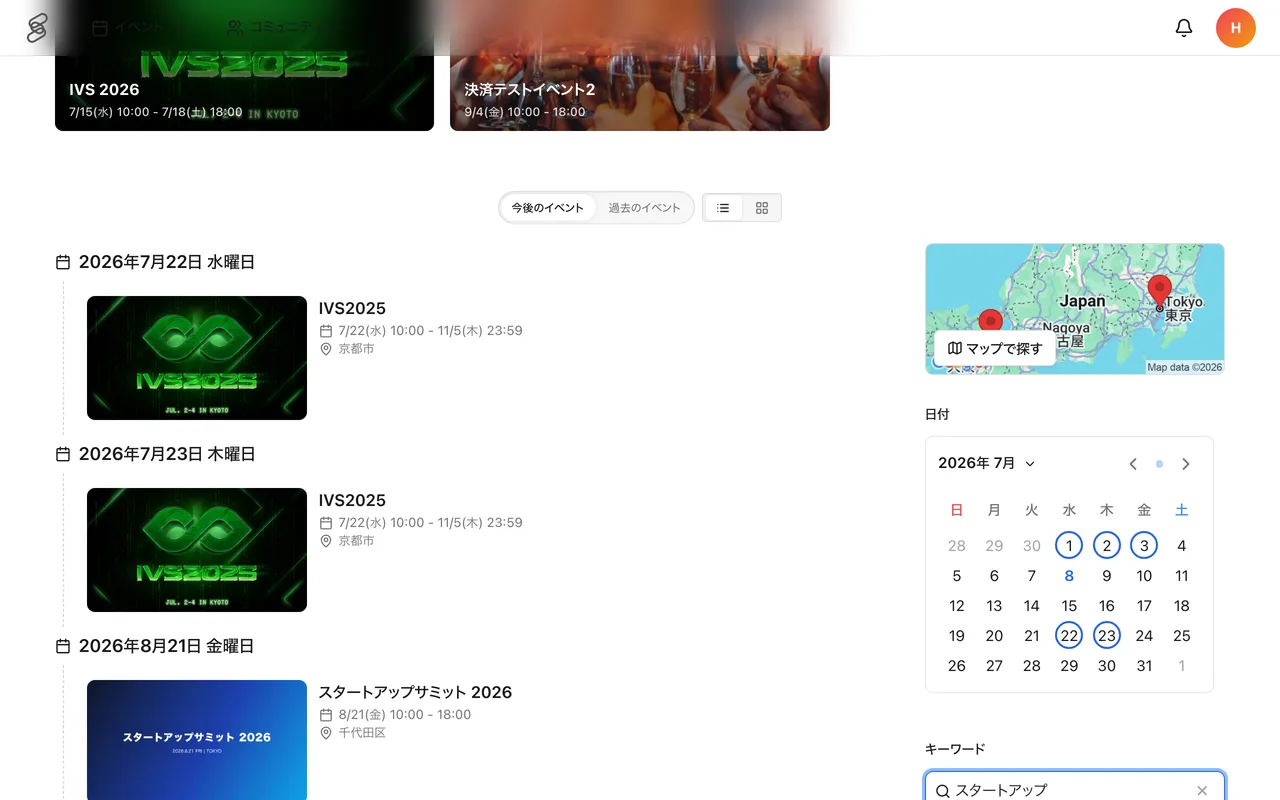Go to next month in calendar
Screen dimensions: 1280x800
(1186, 464)
